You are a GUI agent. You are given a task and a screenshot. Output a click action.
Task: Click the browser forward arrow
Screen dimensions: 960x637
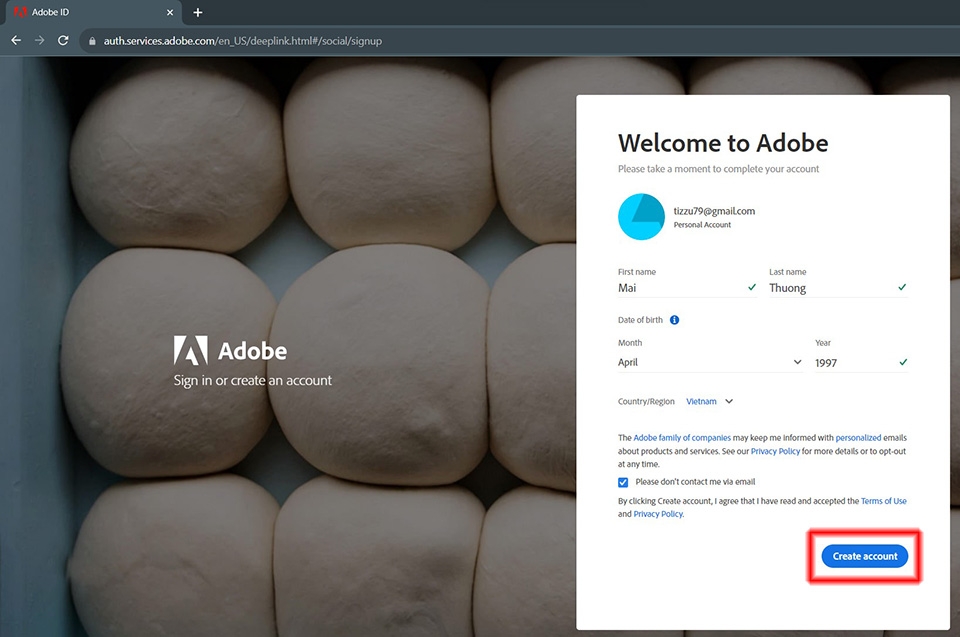tap(39, 40)
